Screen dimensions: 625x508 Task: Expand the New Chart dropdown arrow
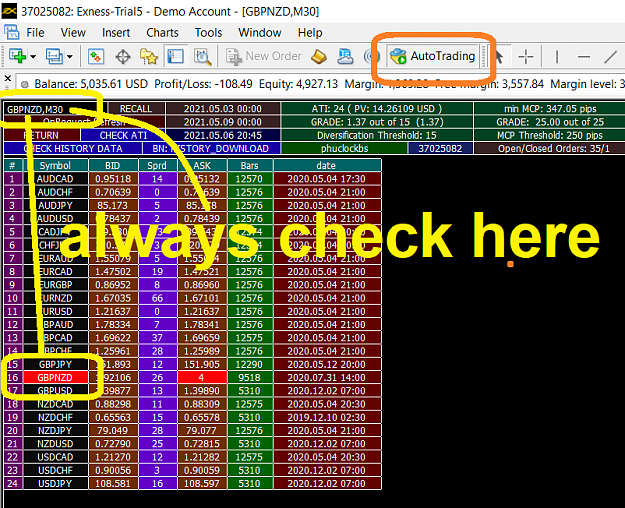(x=33, y=56)
